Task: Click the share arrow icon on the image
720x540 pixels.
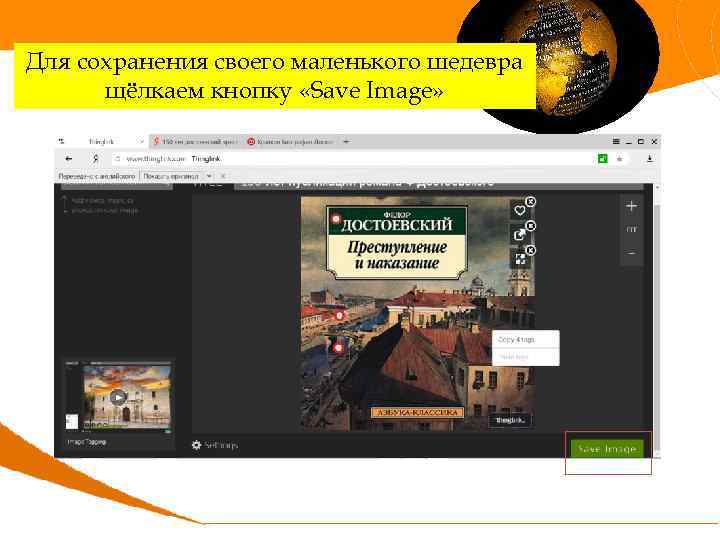Action: (x=519, y=235)
